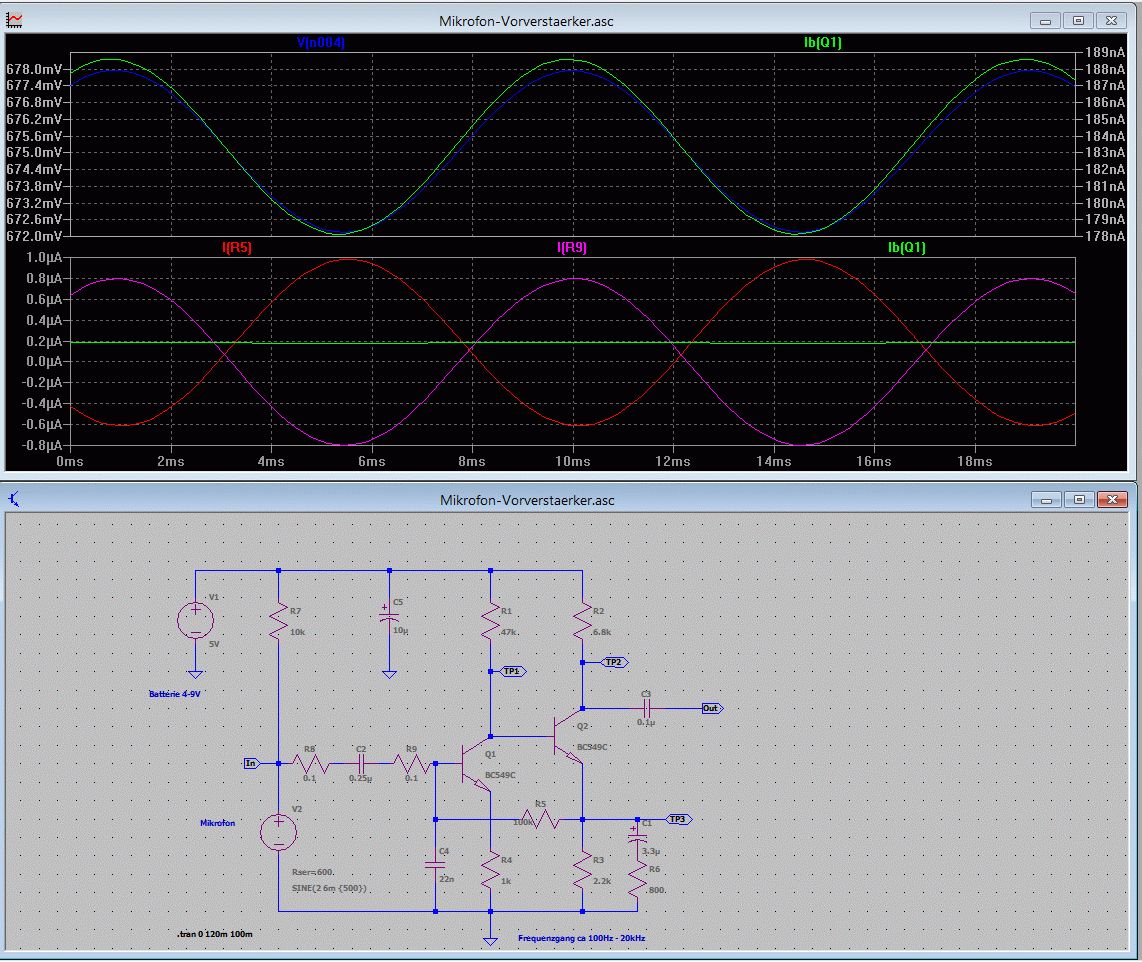Click resistor R5 feedback component
The height and width of the screenshot is (962, 1142).
click(541, 819)
